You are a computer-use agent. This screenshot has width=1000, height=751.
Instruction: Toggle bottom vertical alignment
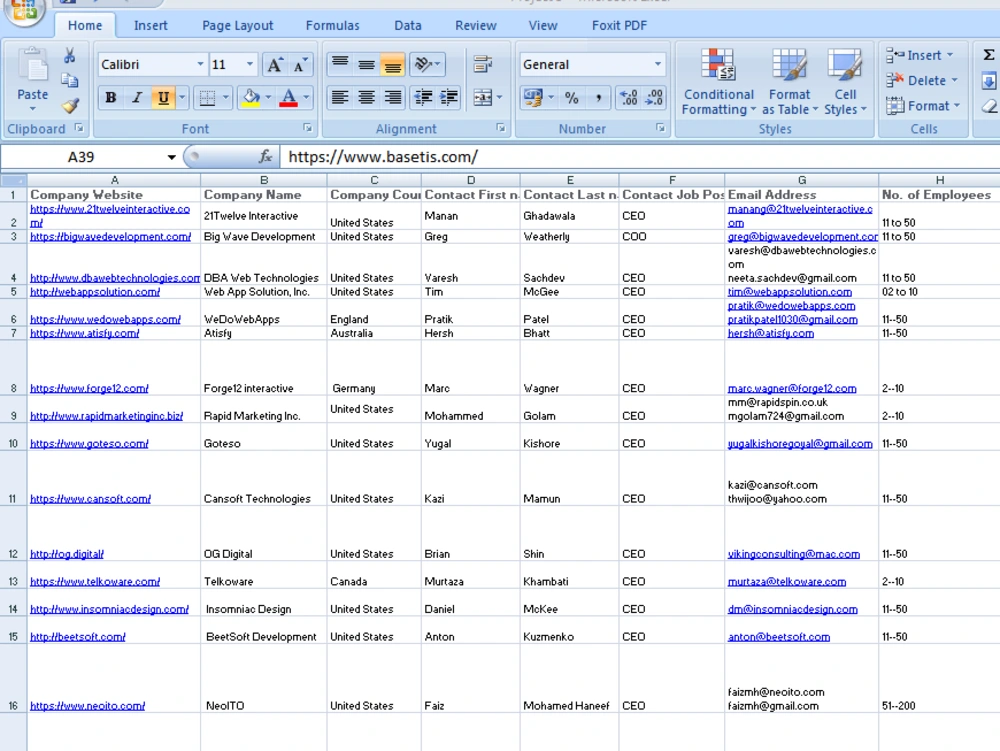click(x=393, y=64)
